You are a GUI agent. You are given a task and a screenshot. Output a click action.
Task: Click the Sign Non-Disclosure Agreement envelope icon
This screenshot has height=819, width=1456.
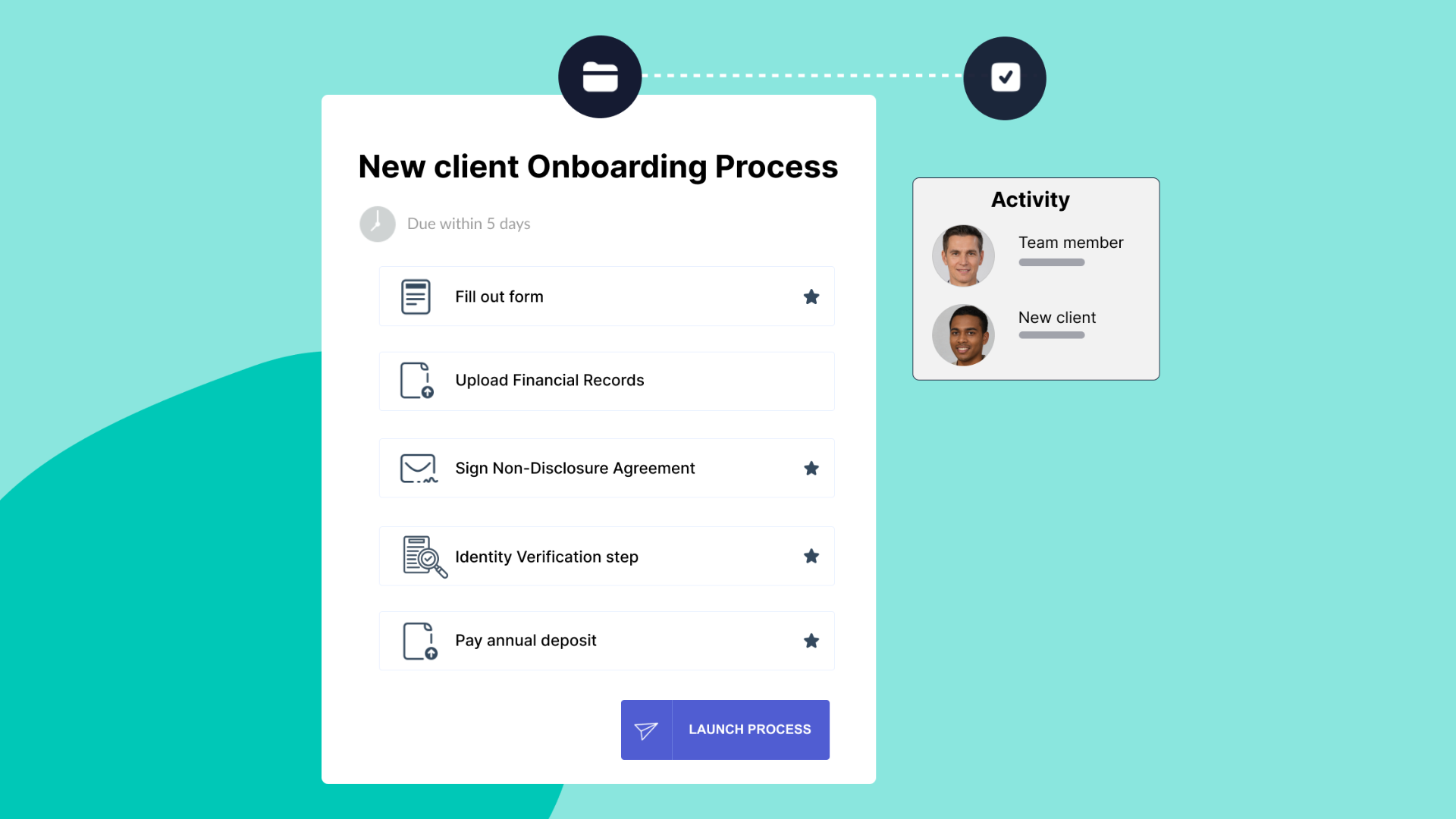click(418, 468)
